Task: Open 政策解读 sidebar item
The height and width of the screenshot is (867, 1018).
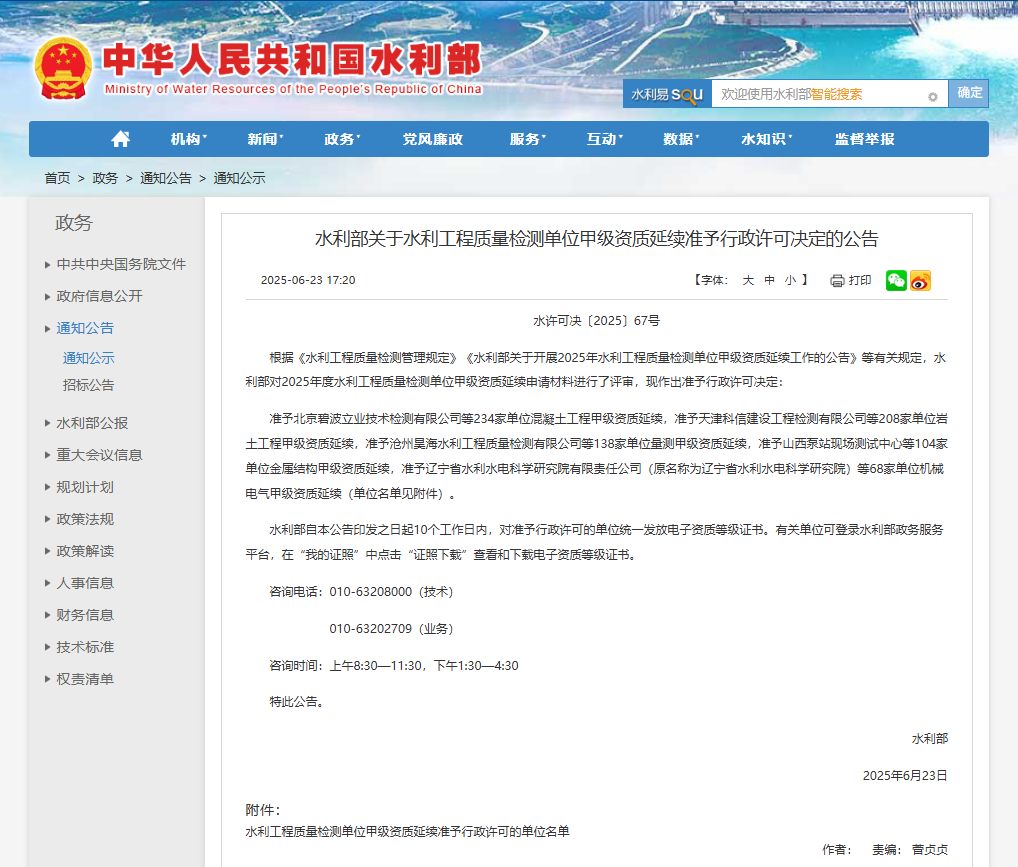Action: [85, 551]
